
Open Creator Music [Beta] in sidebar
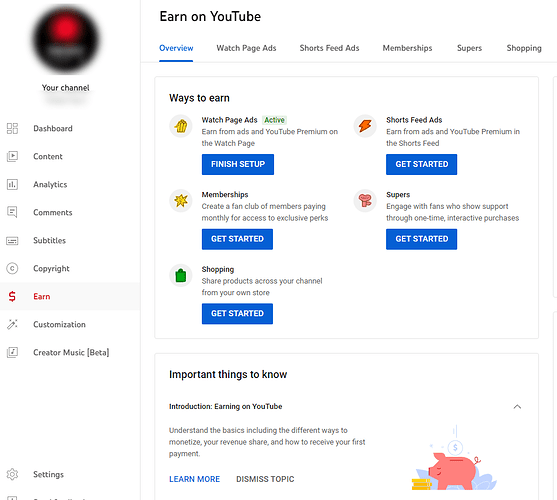(71, 352)
